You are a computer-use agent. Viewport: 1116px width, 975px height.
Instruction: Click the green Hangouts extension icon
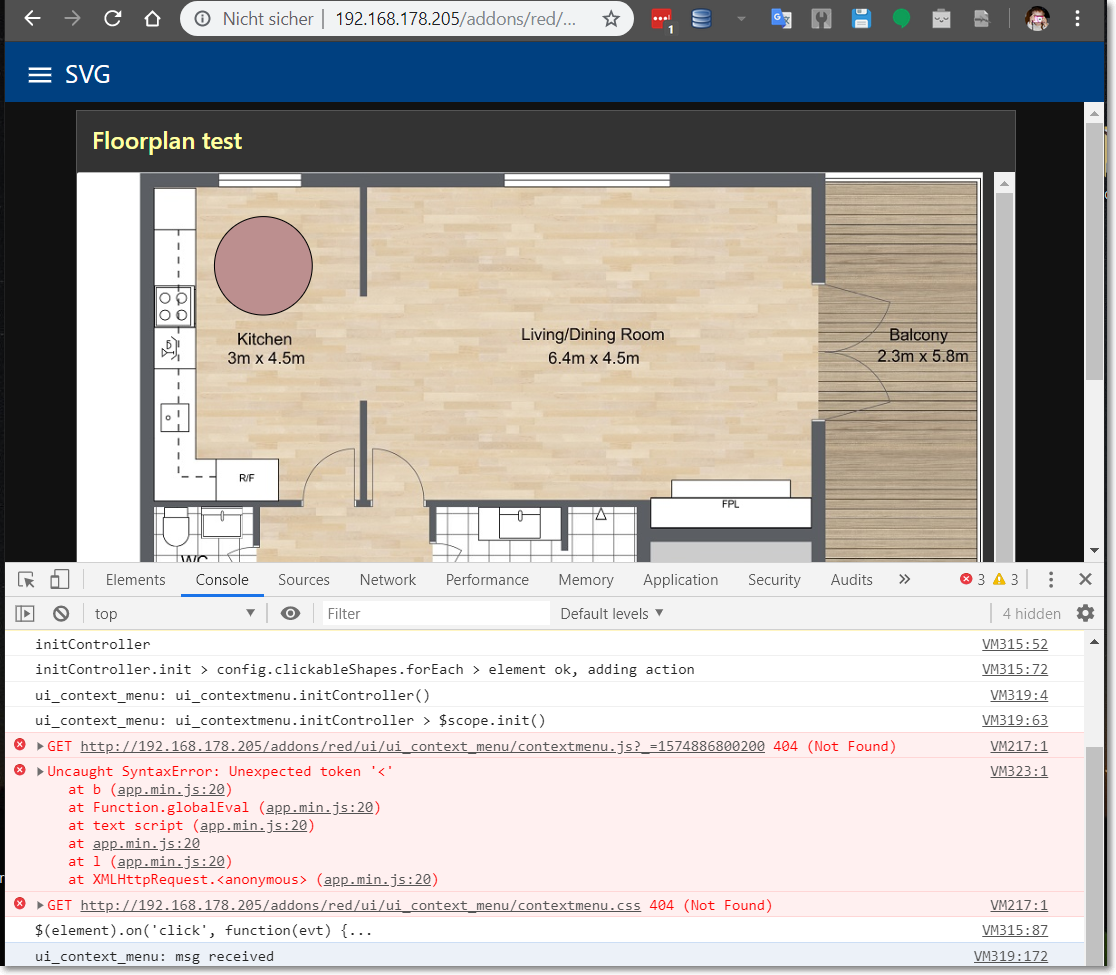click(901, 18)
